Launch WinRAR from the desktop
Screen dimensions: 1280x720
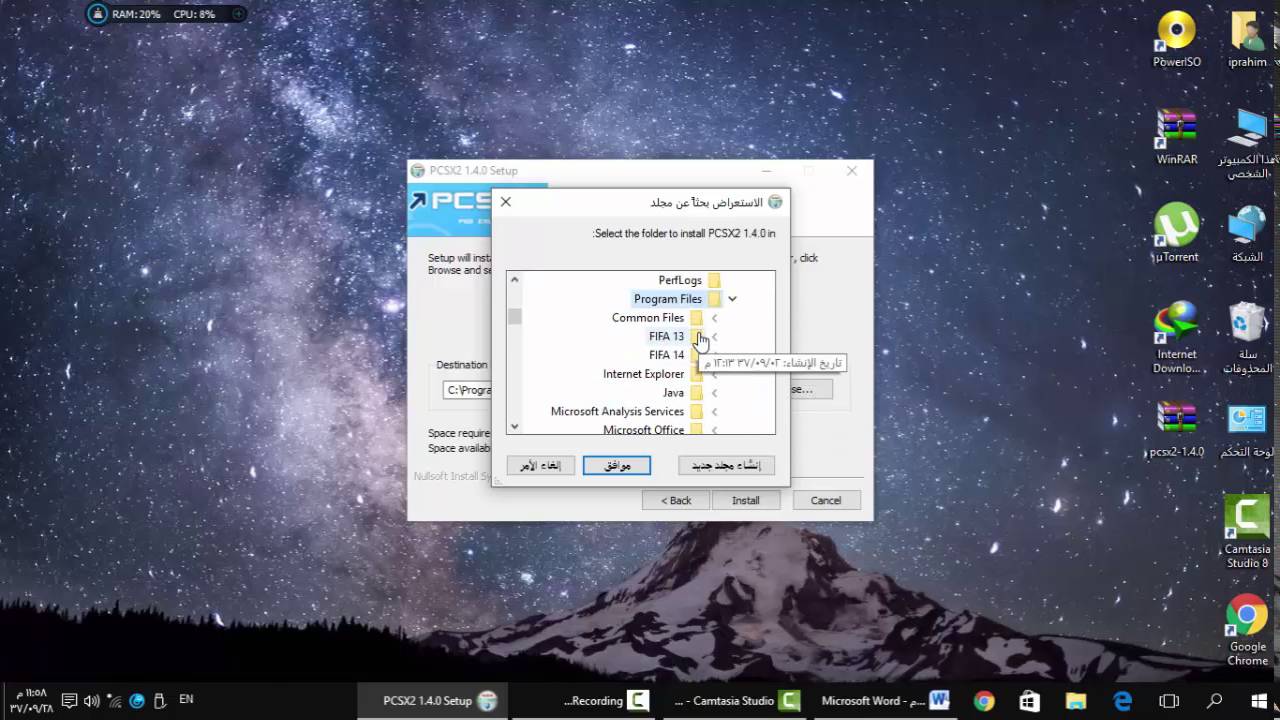coord(1176,137)
